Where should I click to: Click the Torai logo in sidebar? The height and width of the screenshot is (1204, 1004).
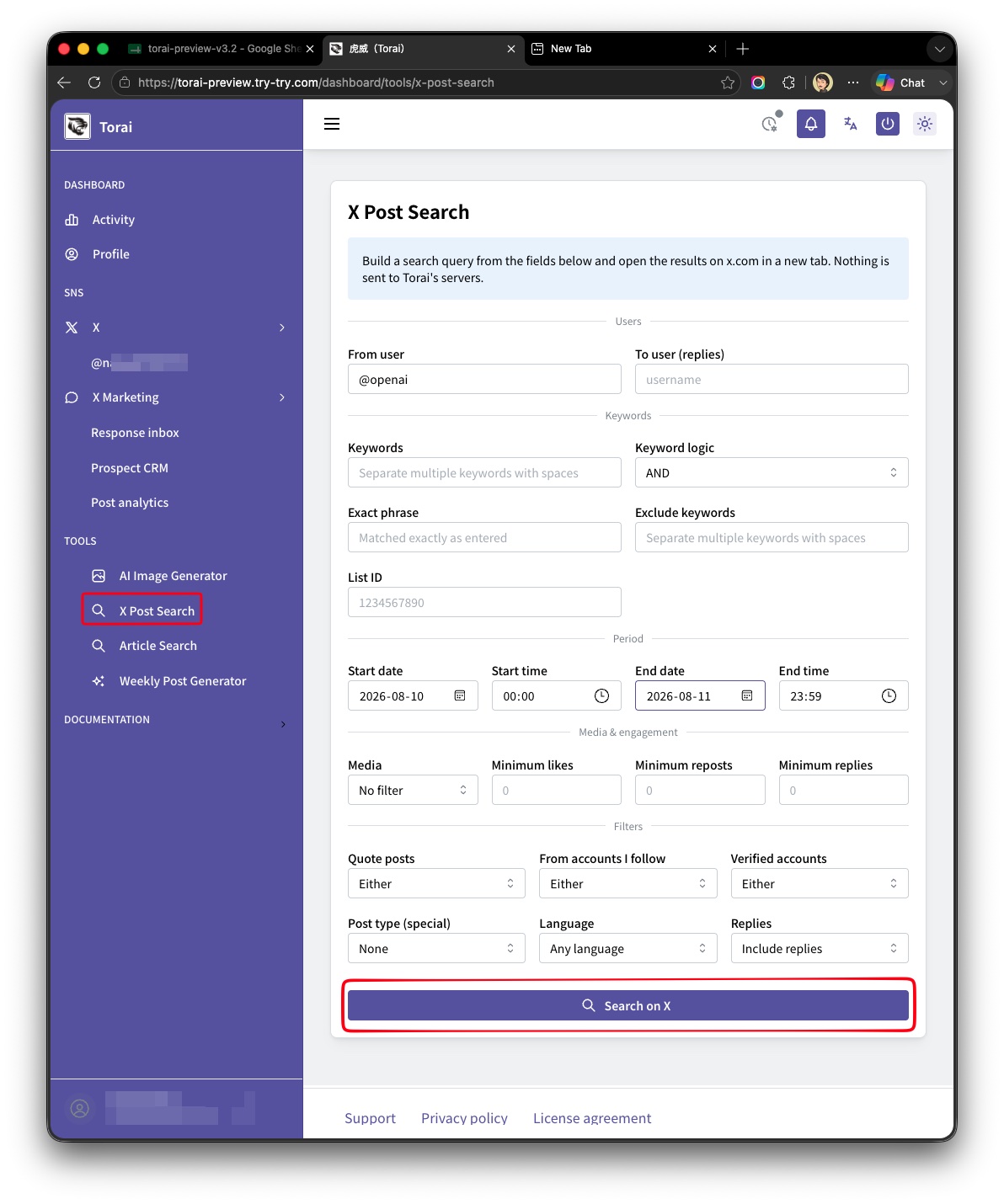[77, 127]
